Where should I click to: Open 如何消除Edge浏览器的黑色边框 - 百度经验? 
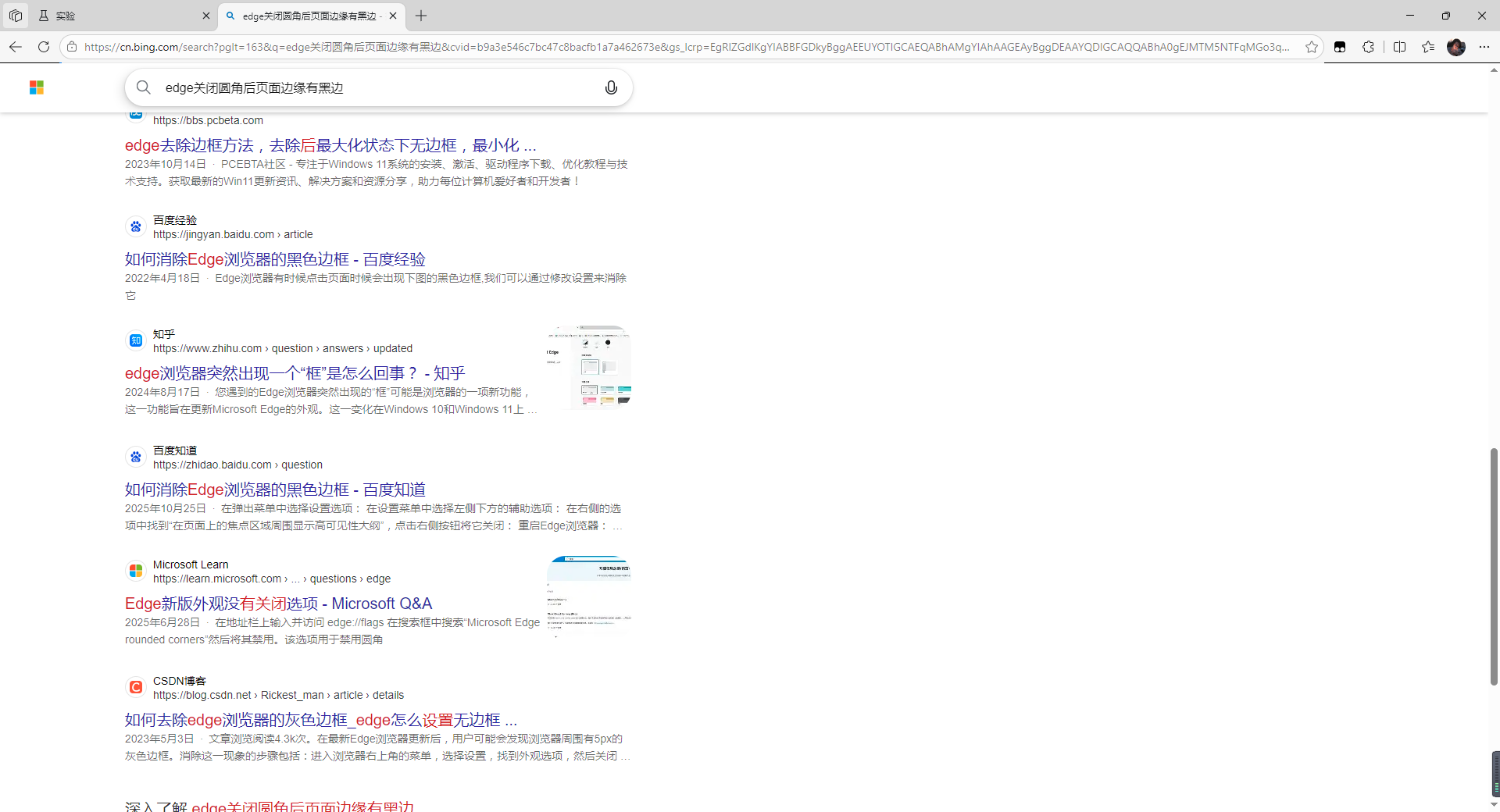click(x=275, y=259)
